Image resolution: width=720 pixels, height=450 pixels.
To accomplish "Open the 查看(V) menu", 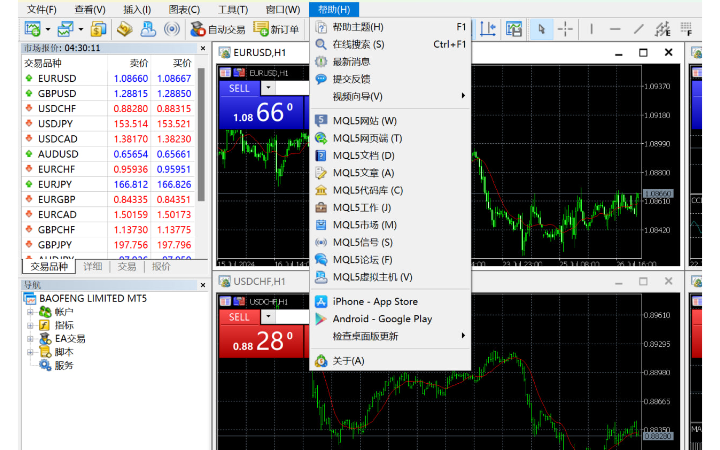I will point(90,10).
